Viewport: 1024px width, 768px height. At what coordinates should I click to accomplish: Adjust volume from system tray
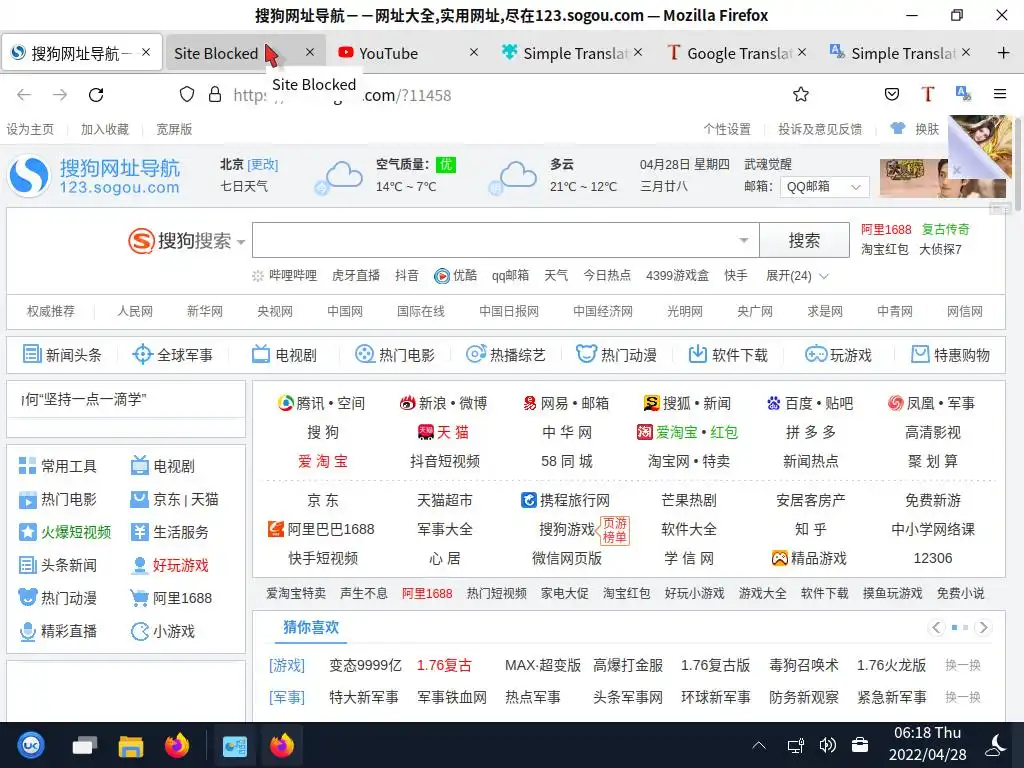[827, 745]
